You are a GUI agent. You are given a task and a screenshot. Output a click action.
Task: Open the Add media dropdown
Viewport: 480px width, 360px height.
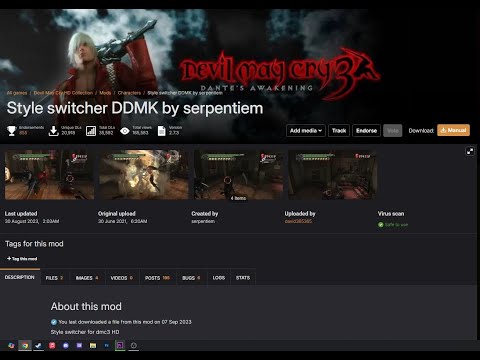tap(306, 131)
